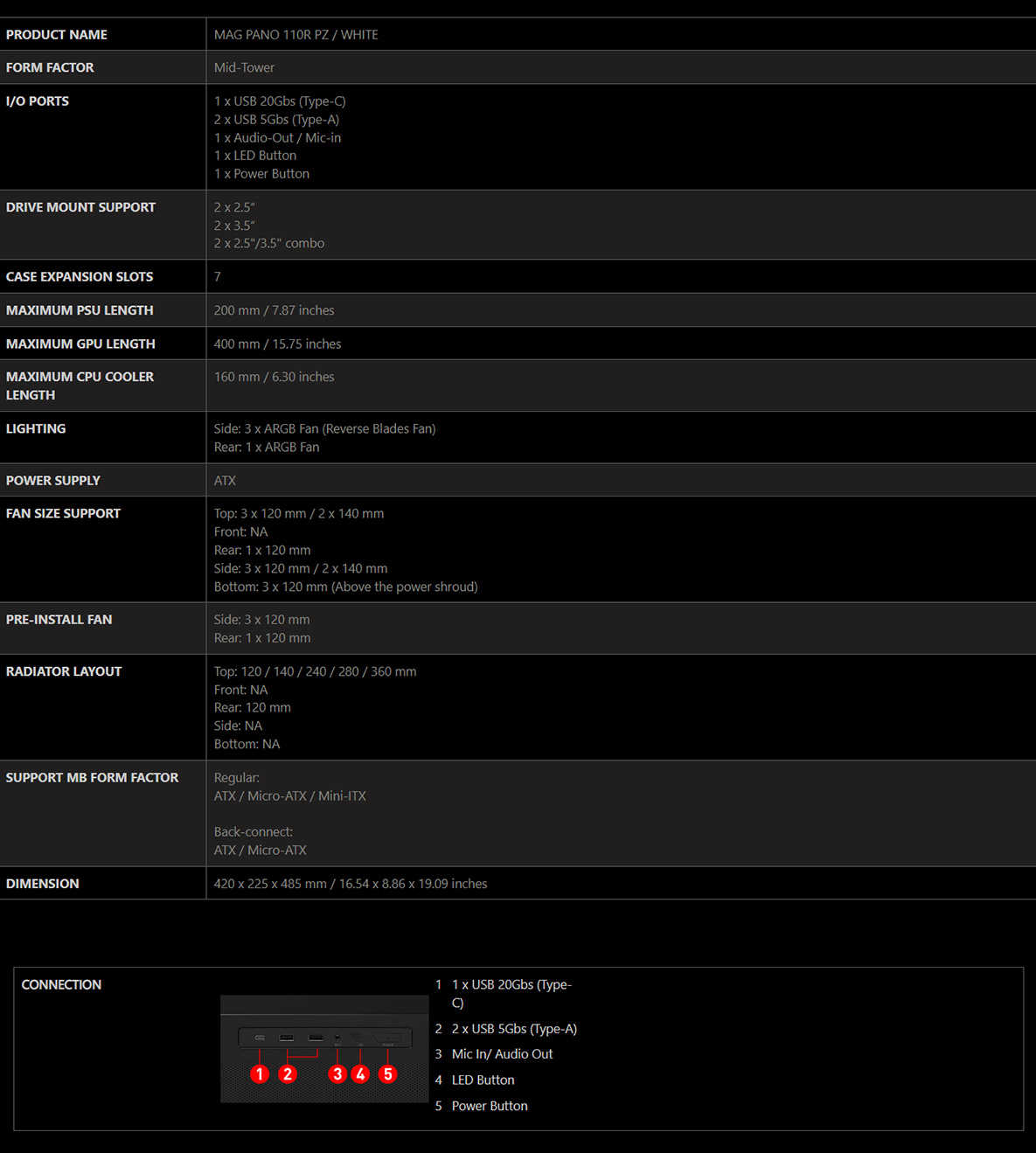Click the SUPPORT MB FORM FACTOR label
Image resolution: width=1036 pixels, height=1153 pixels.
pos(92,777)
